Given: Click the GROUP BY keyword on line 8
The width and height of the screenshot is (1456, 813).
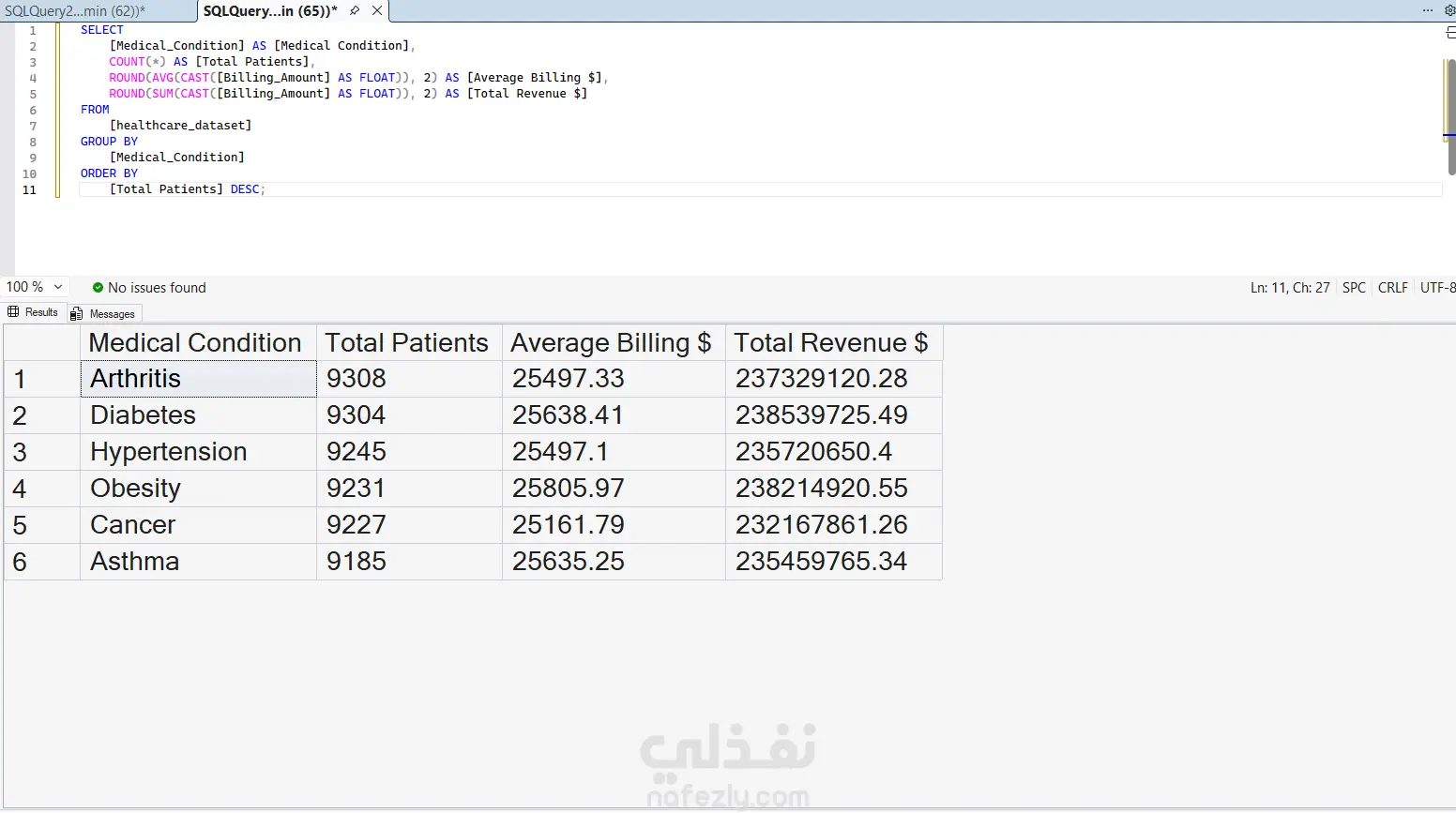Looking at the screenshot, I should tap(109, 142).
